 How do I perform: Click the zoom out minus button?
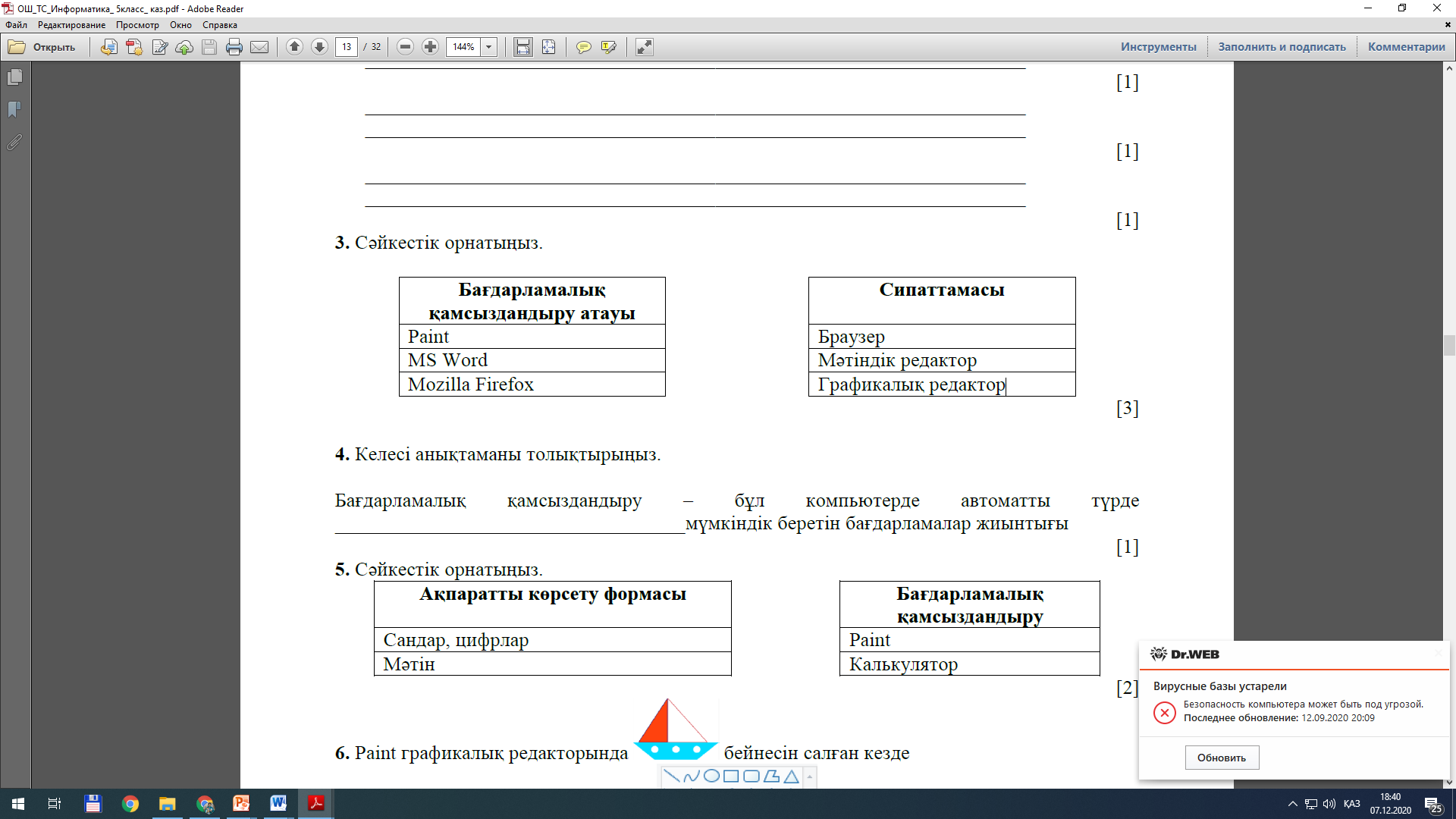[406, 47]
